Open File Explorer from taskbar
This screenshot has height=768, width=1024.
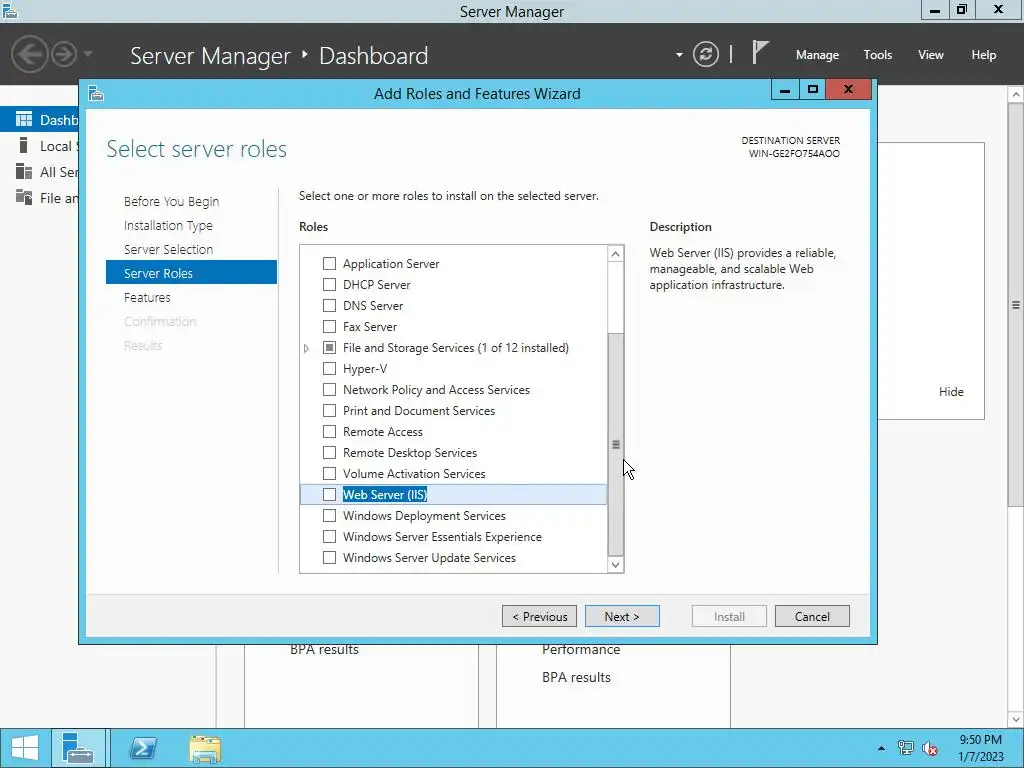click(205, 748)
